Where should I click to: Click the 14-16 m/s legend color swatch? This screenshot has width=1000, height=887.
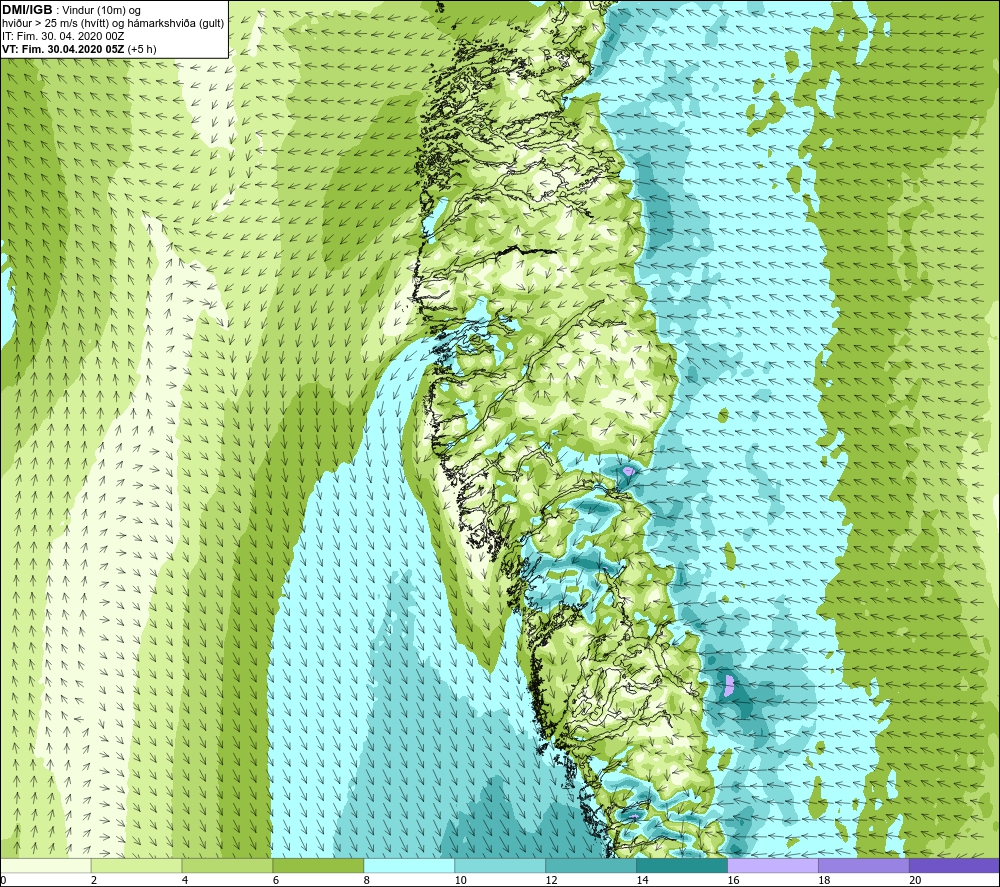click(682, 865)
